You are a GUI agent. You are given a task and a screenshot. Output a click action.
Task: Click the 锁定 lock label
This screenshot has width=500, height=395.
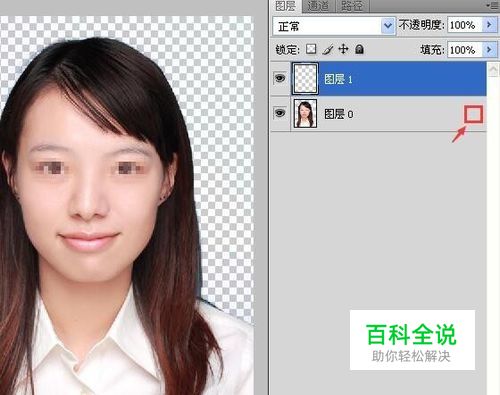[287, 50]
